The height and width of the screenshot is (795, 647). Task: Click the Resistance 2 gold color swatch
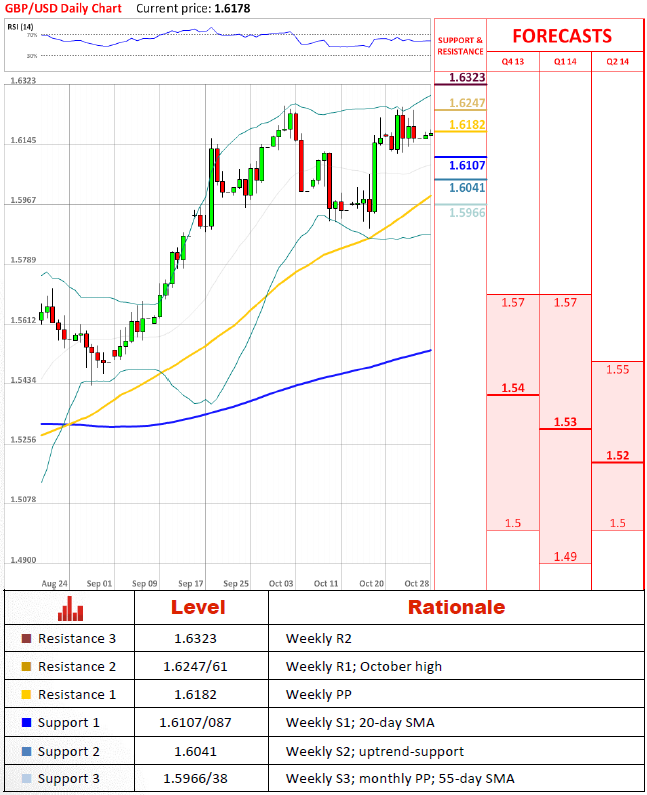point(26,666)
